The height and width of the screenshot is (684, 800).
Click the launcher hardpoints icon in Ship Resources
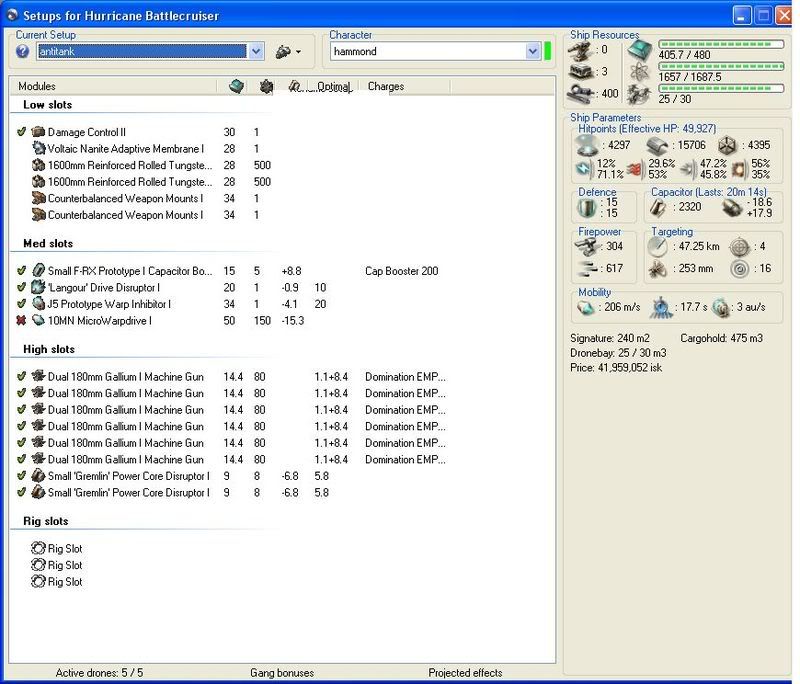(581, 71)
